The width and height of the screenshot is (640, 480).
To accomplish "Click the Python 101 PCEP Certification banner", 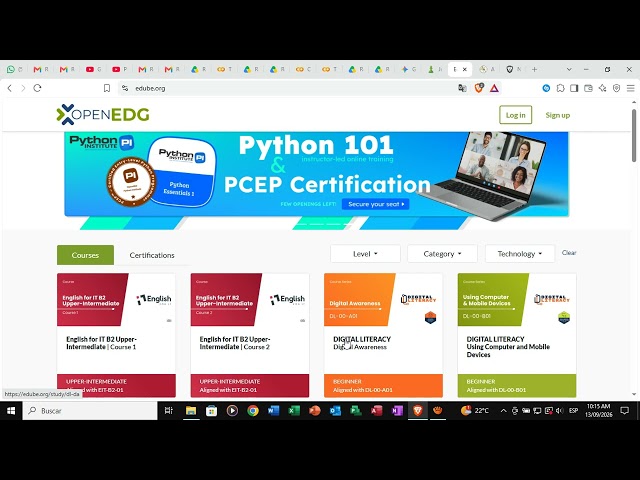I will [x=316, y=174].
